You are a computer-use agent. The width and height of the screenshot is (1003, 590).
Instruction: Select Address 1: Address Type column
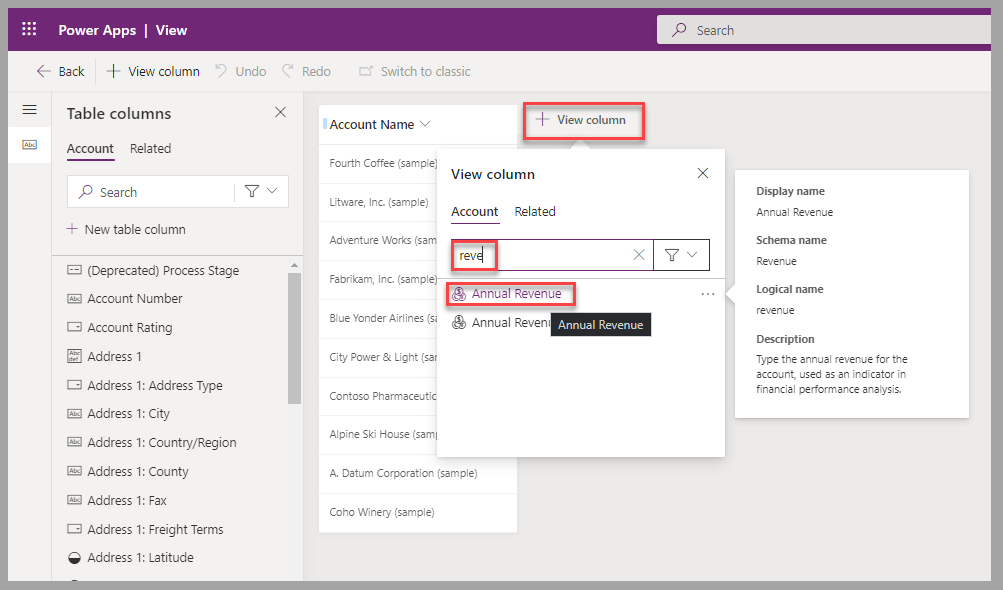click(x=145, y=385)
